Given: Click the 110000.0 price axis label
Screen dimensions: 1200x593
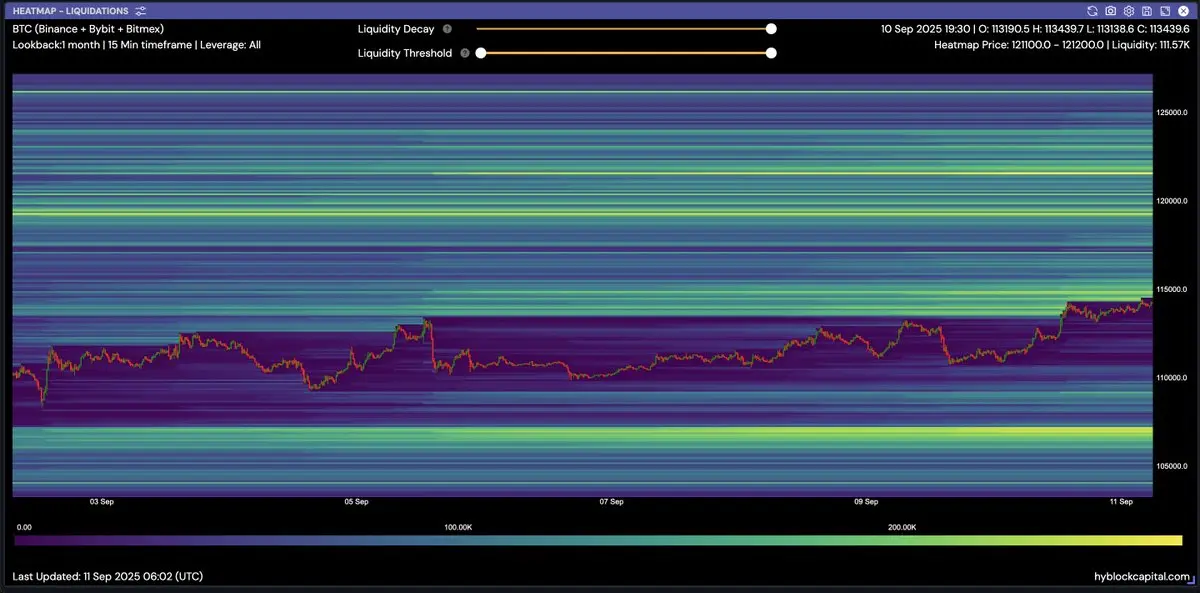Looking at the screenshot, I should tap(1170, 377).
